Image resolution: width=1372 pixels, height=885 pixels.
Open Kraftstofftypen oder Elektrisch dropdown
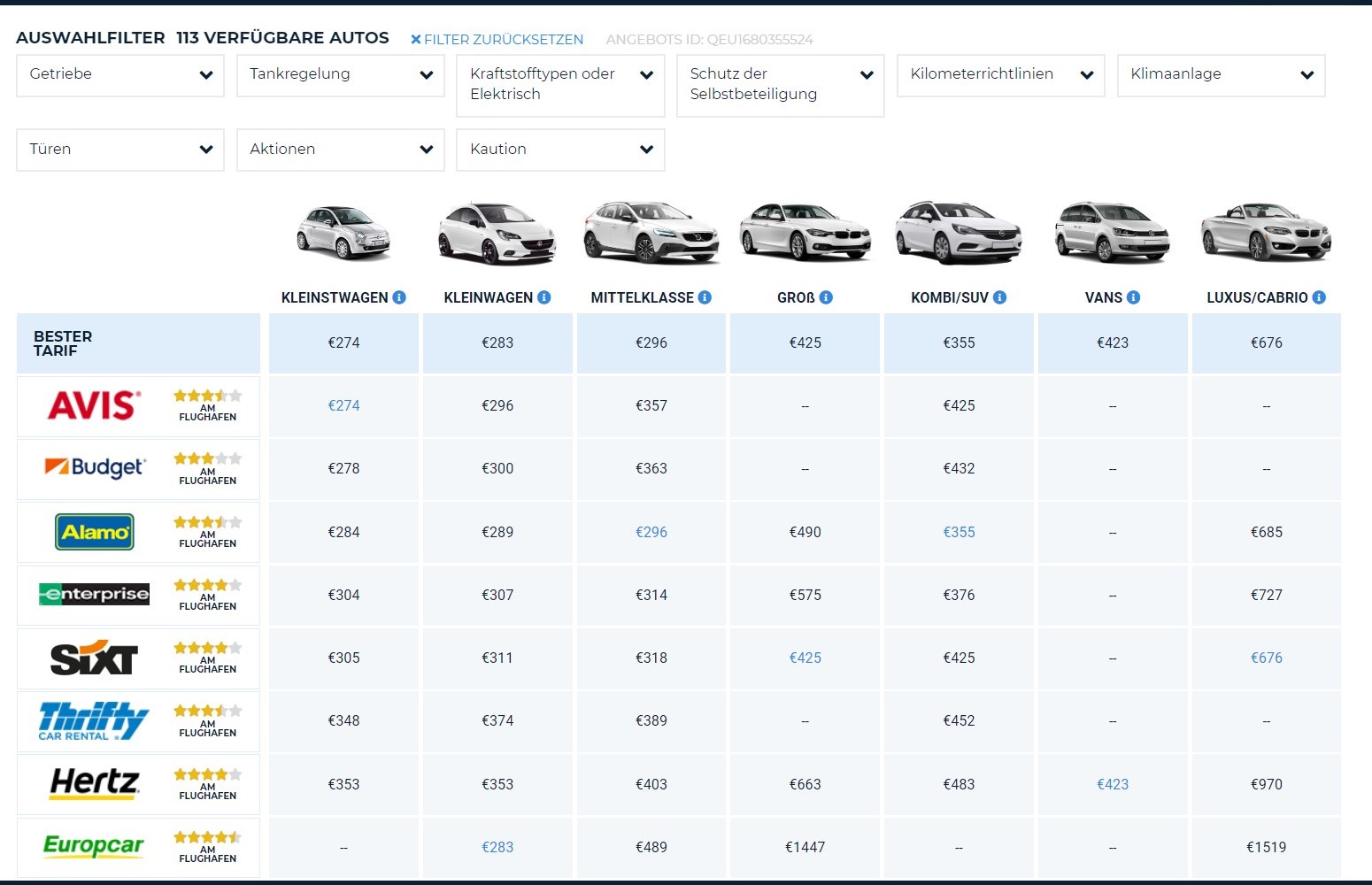(560, 85)
